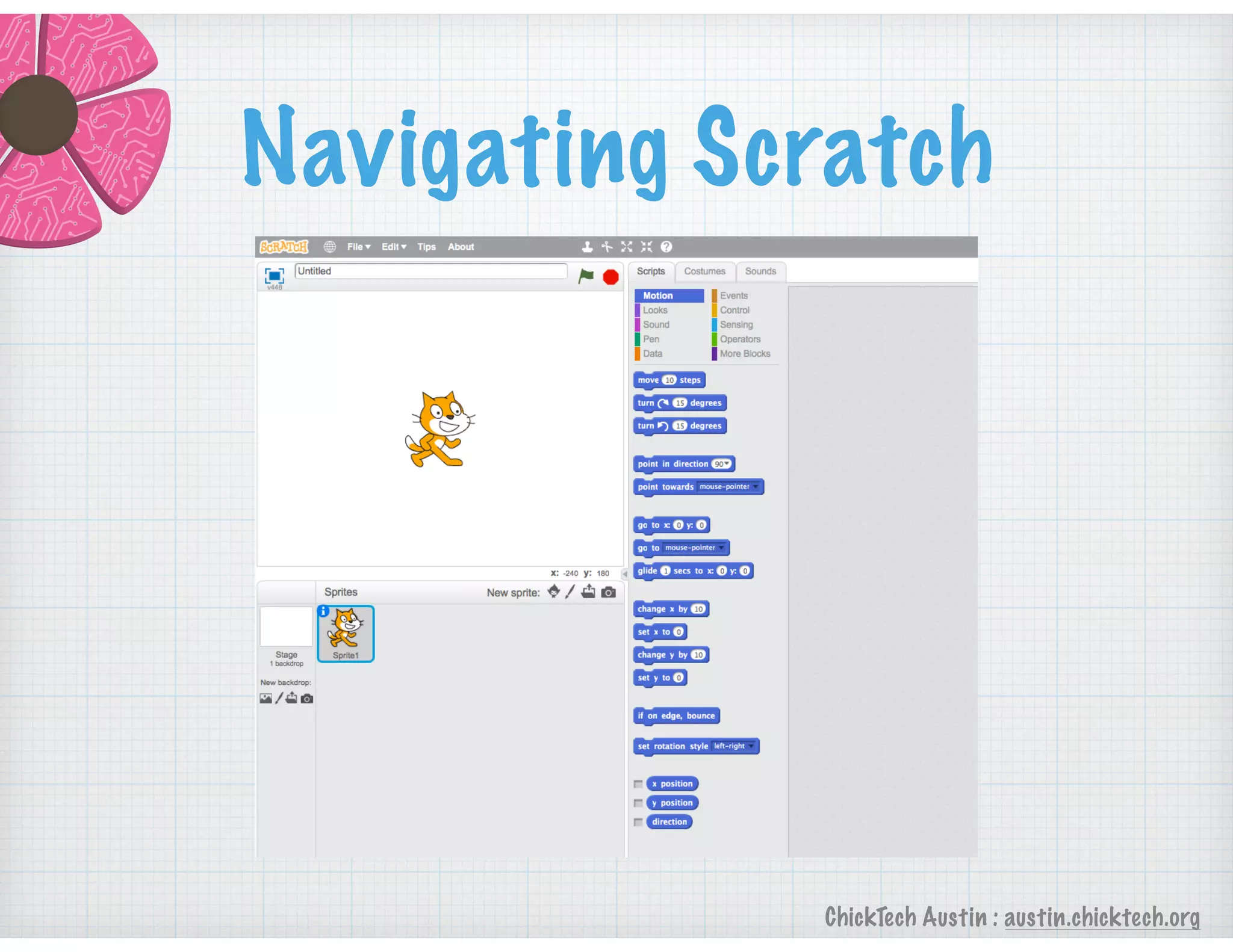Click the glide 1 secs block

click(693, 571)
